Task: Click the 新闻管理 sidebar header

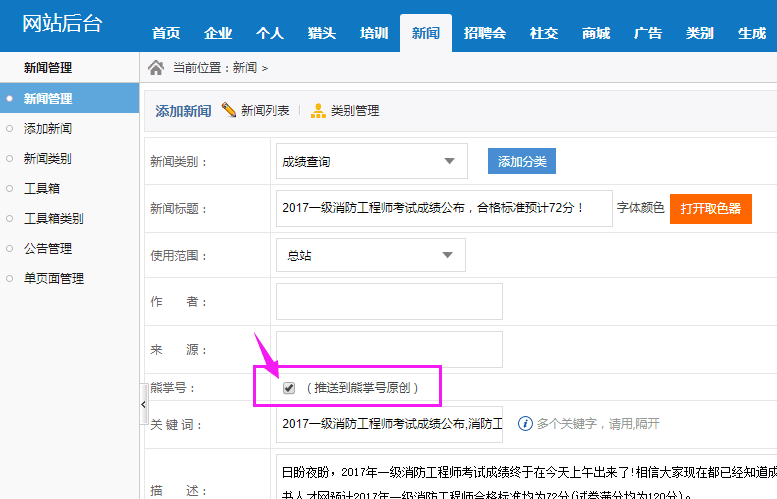Action: coord(48,67)
